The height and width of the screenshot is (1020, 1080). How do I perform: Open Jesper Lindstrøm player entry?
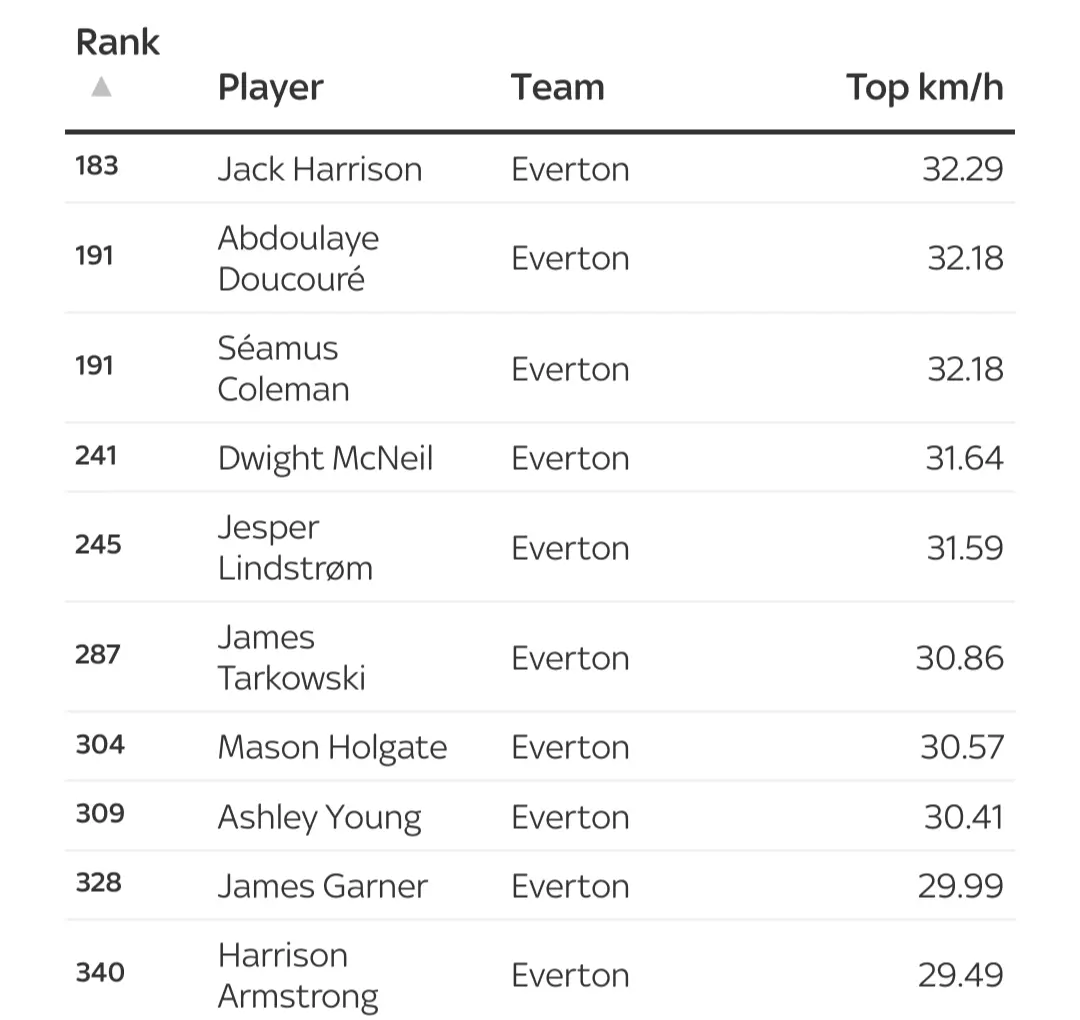pyautogui.click(x=295, y=548)
